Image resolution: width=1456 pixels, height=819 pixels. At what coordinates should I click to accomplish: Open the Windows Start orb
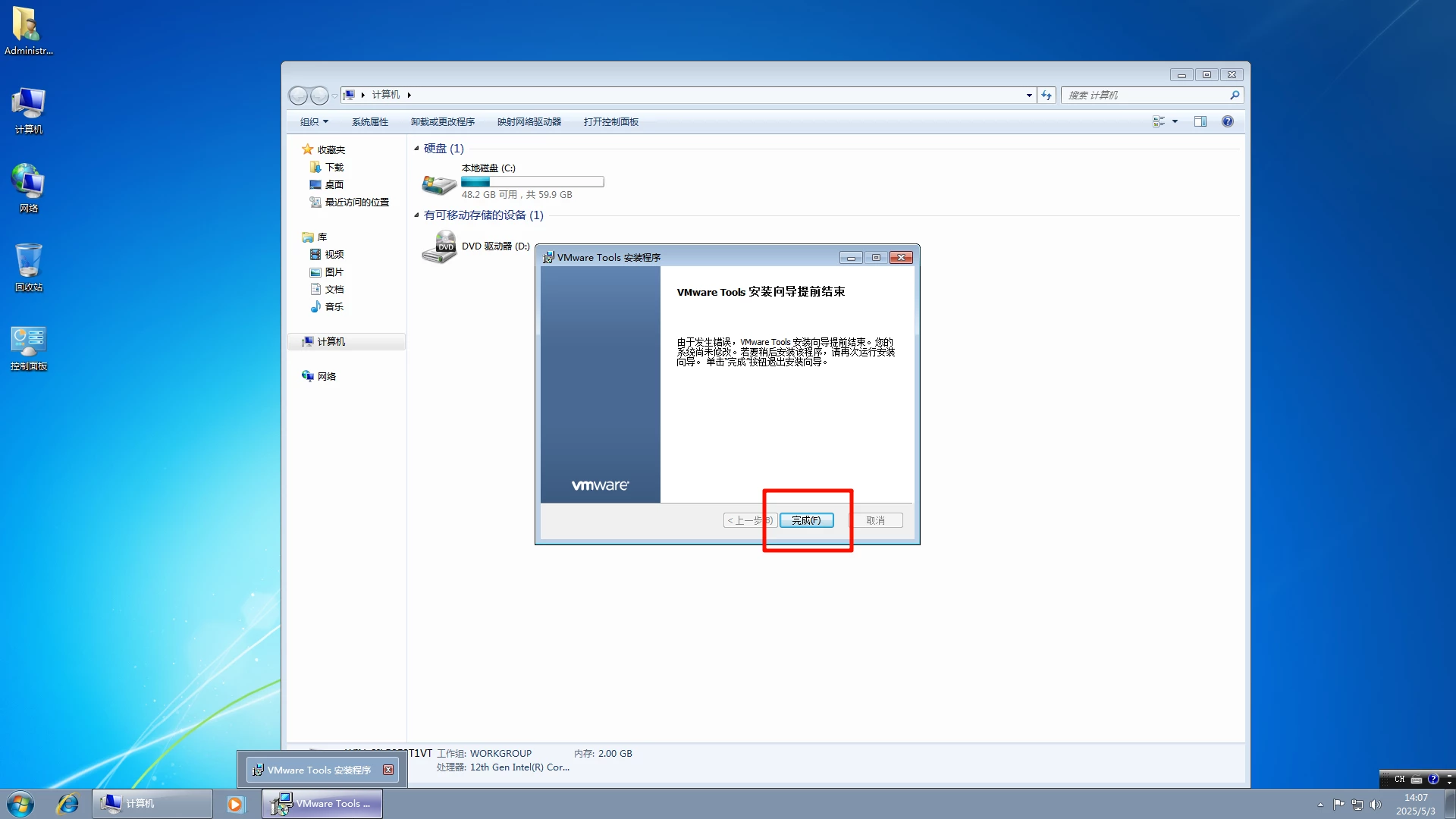pyautogui.click(x=20, y=804)
